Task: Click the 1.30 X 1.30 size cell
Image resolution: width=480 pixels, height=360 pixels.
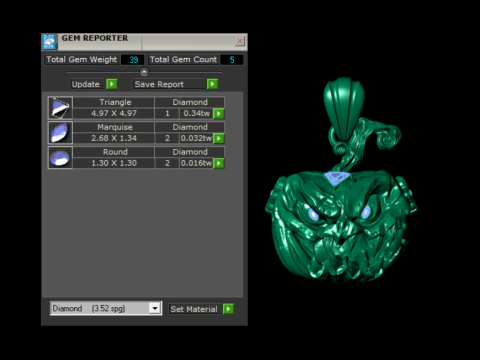Action: point(114,163)
